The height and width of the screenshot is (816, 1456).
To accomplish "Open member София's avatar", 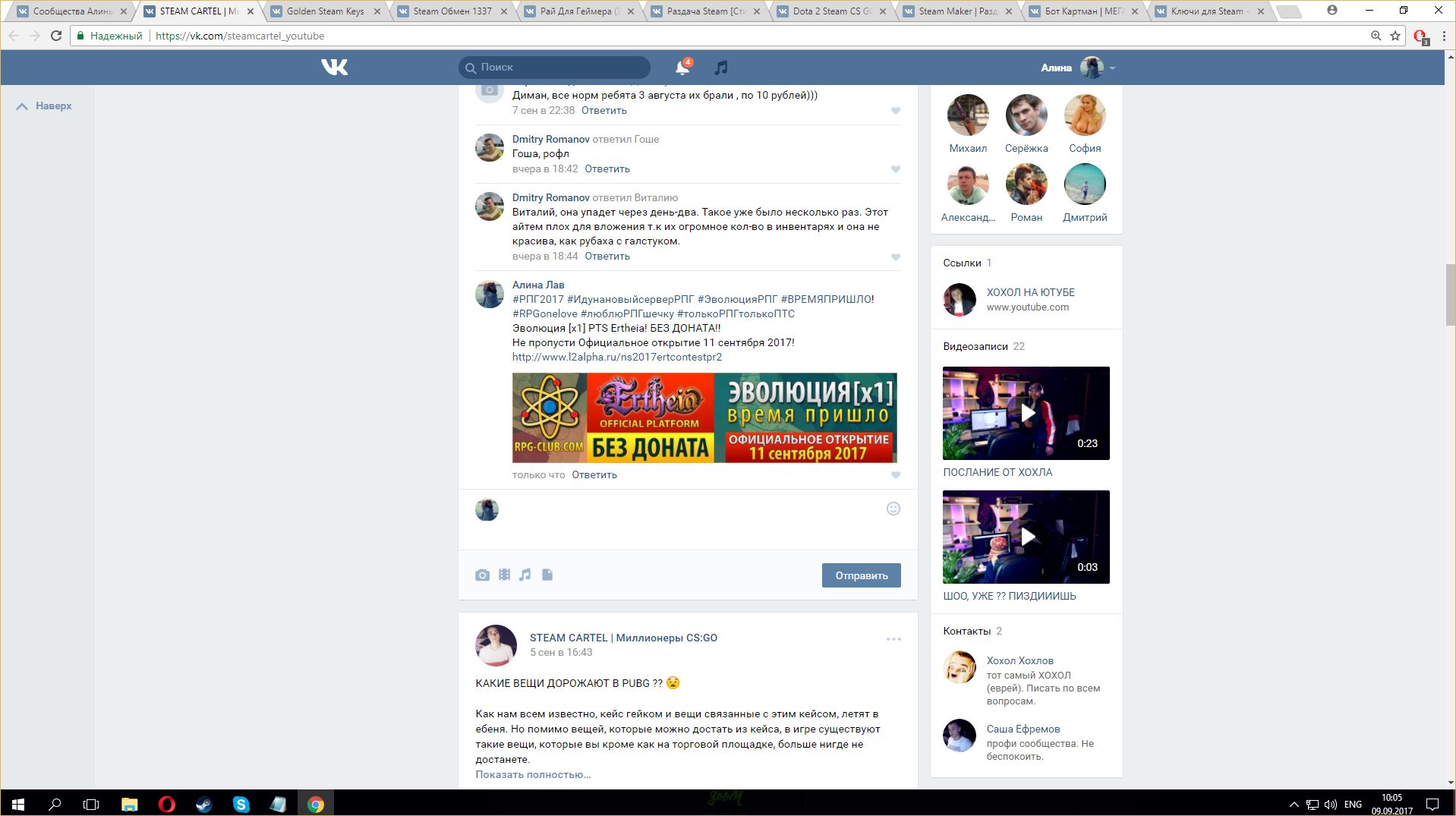I will (1085, 115).
